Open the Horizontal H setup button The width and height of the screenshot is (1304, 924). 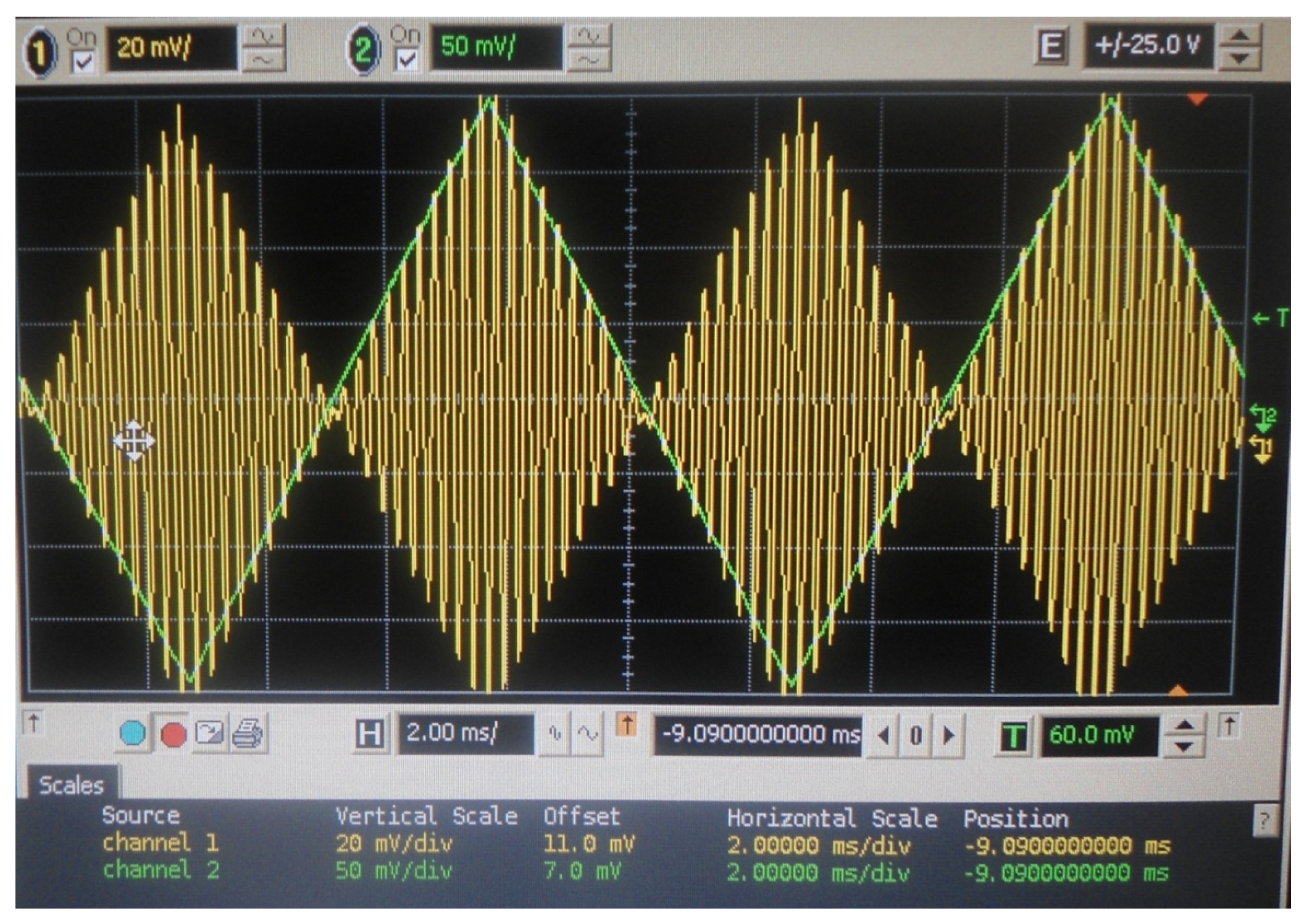(369, 735)
